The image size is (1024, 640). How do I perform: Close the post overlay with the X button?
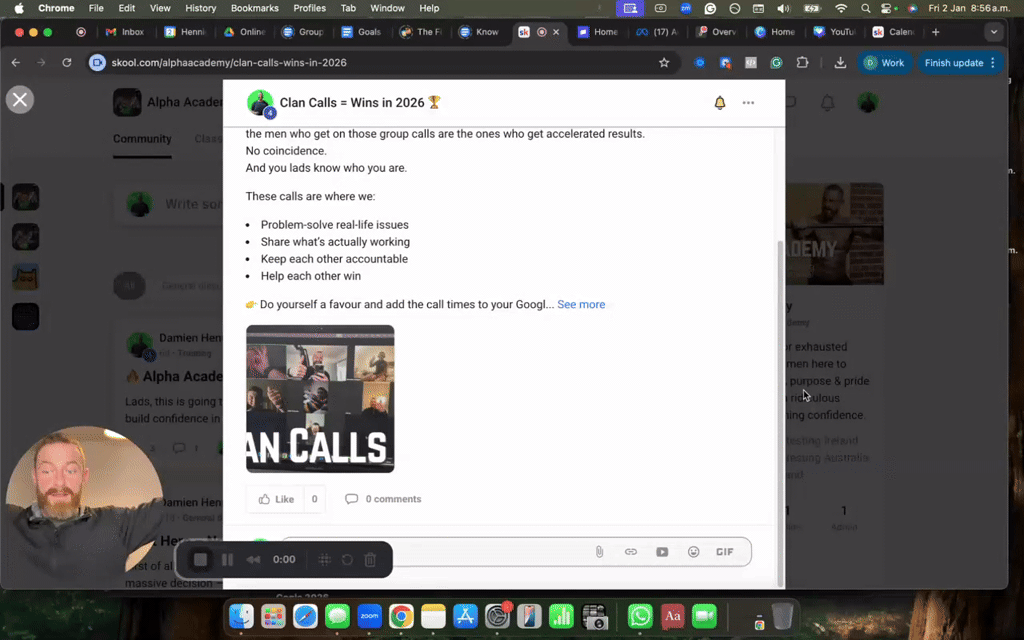pos(20,99)
